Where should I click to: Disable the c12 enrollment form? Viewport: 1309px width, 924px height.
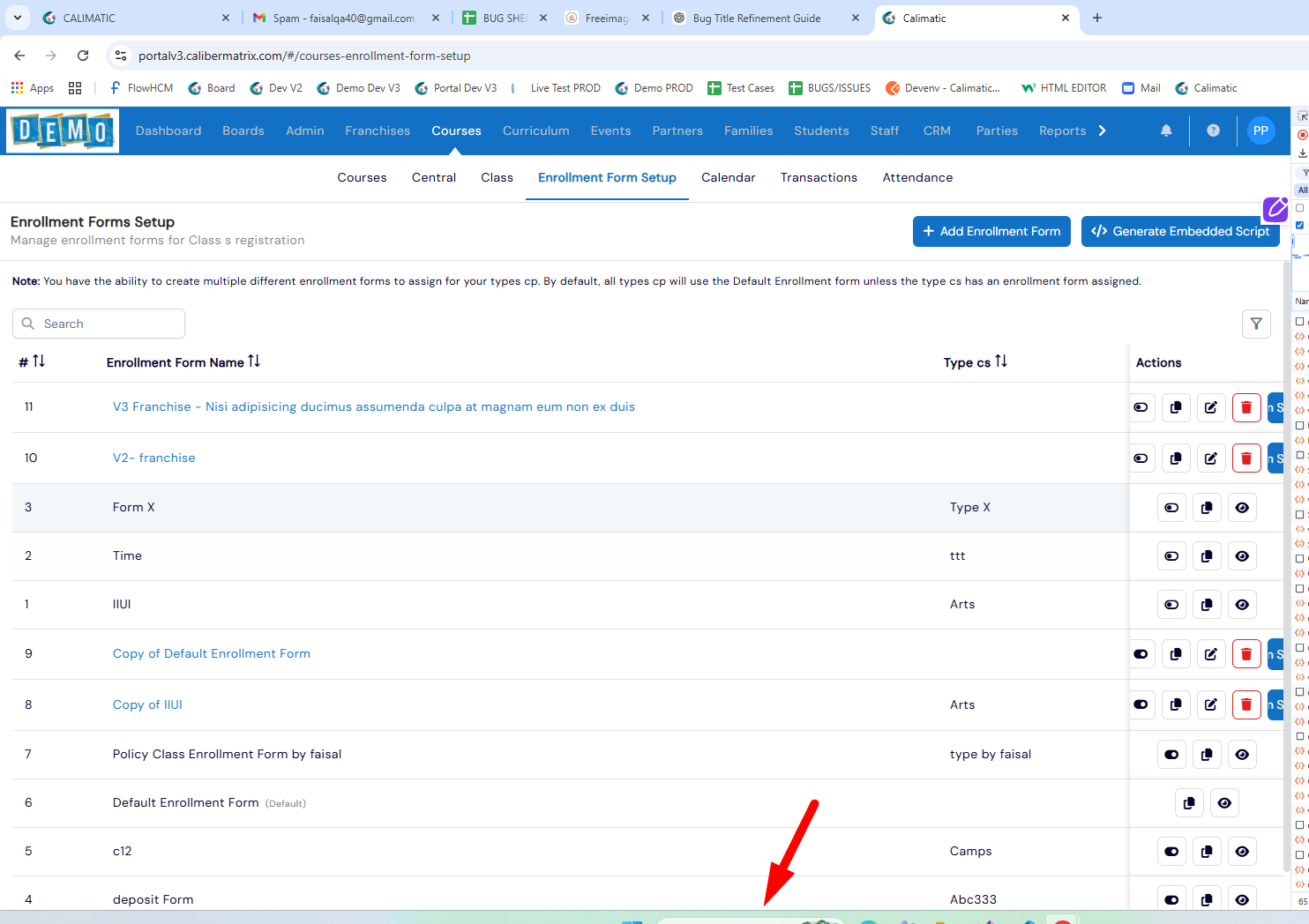[x=1171, y=852]
